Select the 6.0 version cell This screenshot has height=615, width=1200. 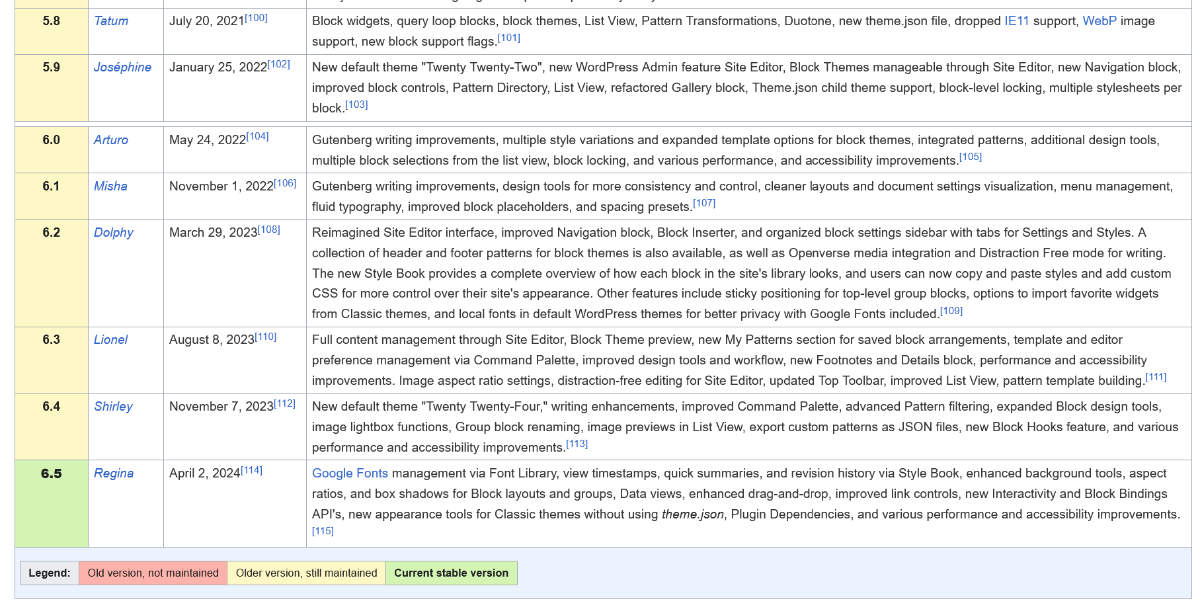coord(51,150)
